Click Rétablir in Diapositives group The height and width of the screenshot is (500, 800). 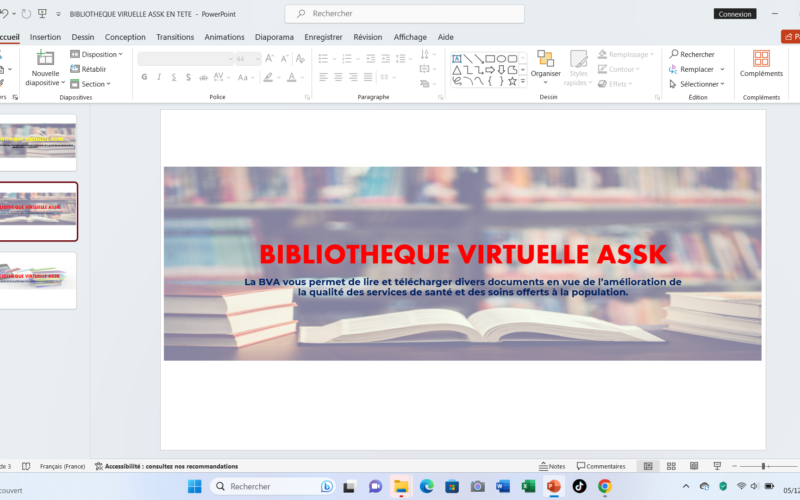(88, 69)
